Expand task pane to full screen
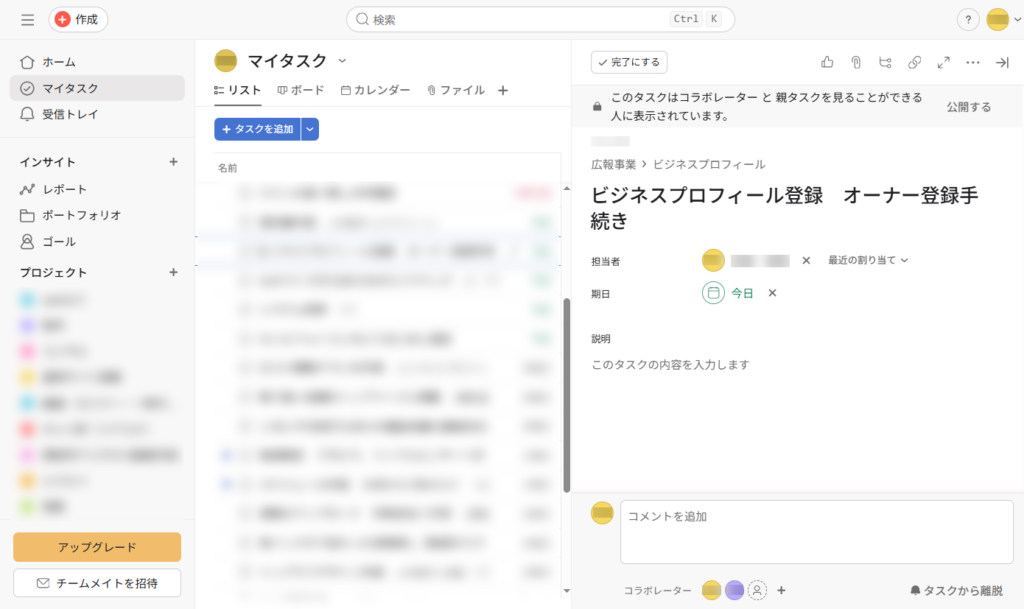Viewport: 1024px width, 609px height. [x=943, y=62]
